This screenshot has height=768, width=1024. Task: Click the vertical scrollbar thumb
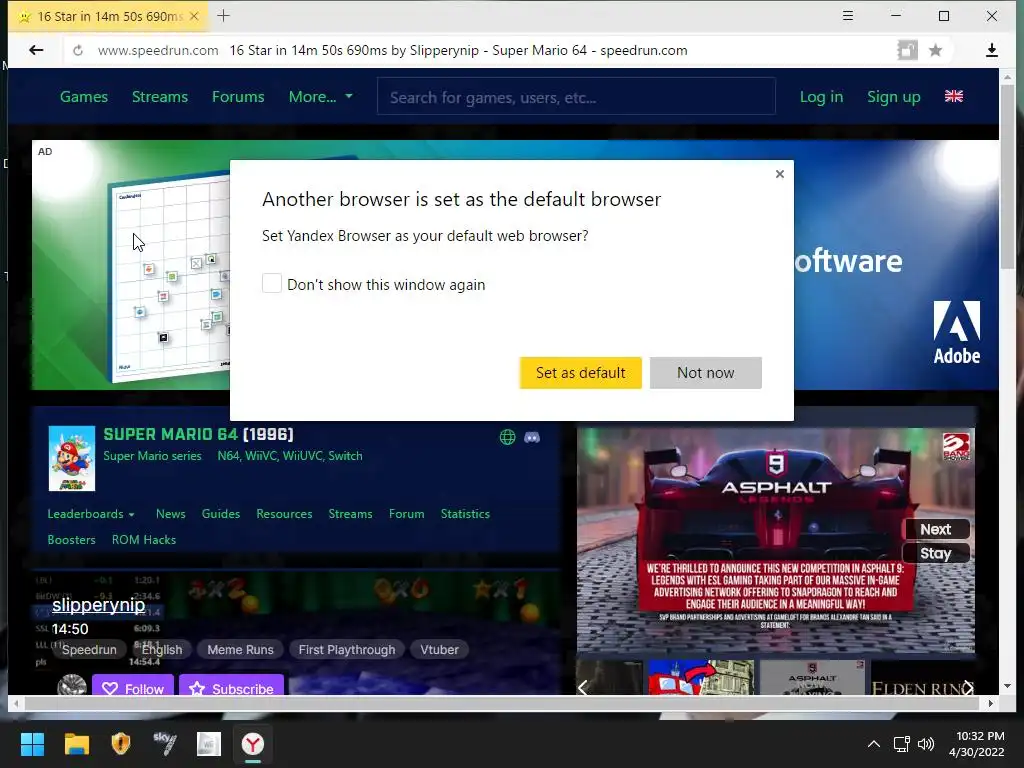(x=1007, y=176)
